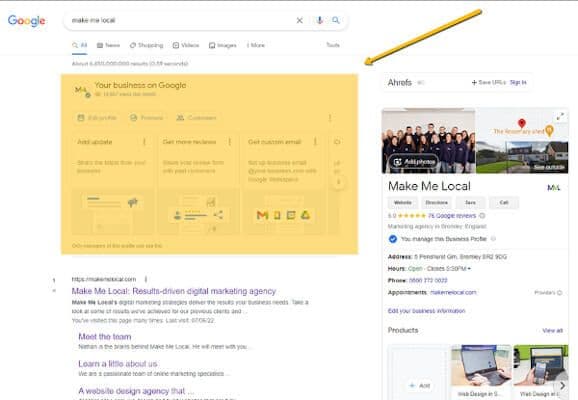Click megaphone illustration on Add update card
This screenshot has height=400, width=578.
(133, 202)
